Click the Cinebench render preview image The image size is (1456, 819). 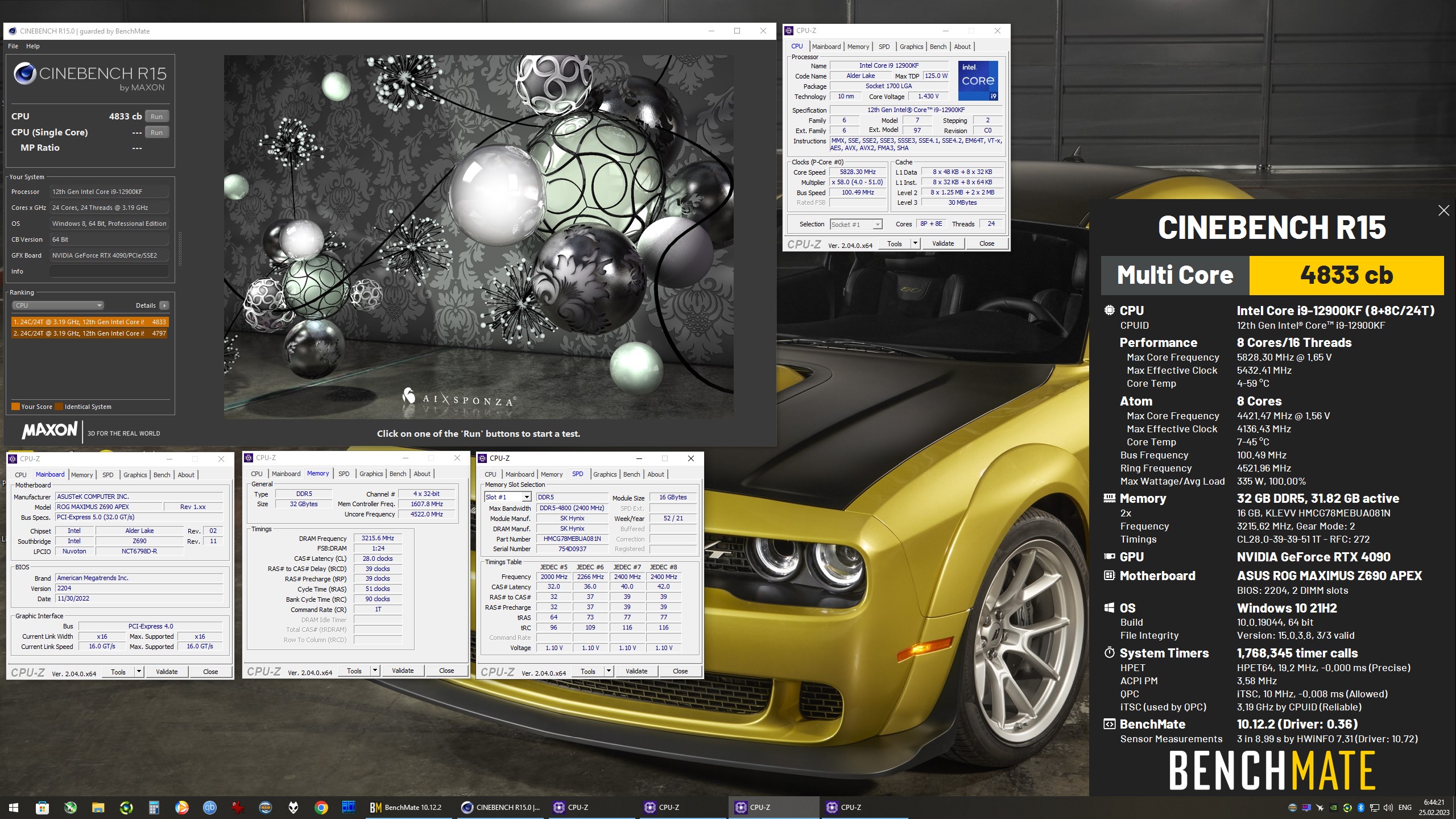pos(478,237)
